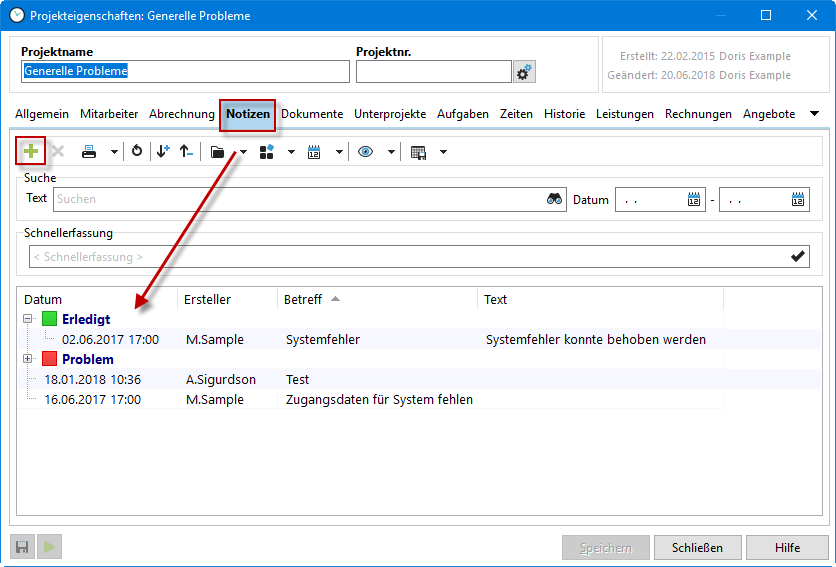Toggle the eye visibility icon in toolbar
Viewport: 836px width, 567px height.
[365, 152]
